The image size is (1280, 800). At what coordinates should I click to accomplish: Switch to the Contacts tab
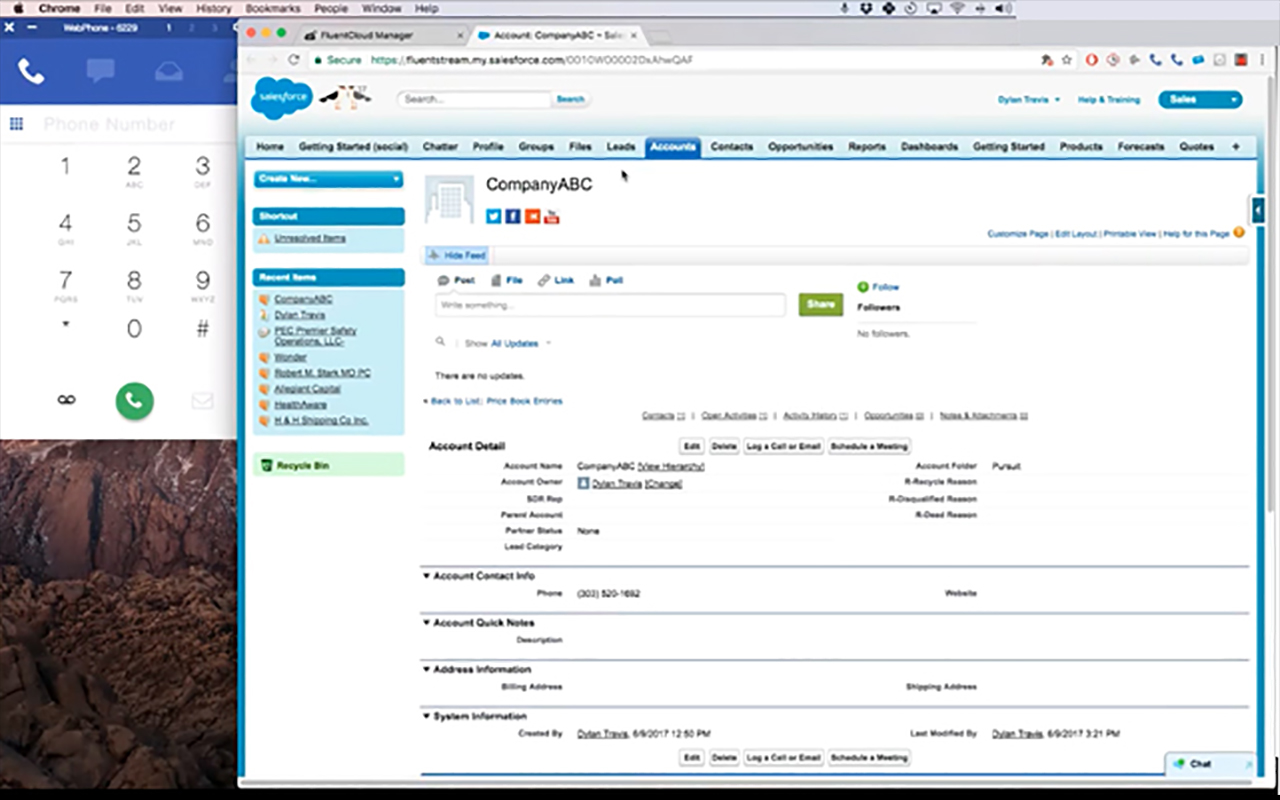click(x=732, y=146)
